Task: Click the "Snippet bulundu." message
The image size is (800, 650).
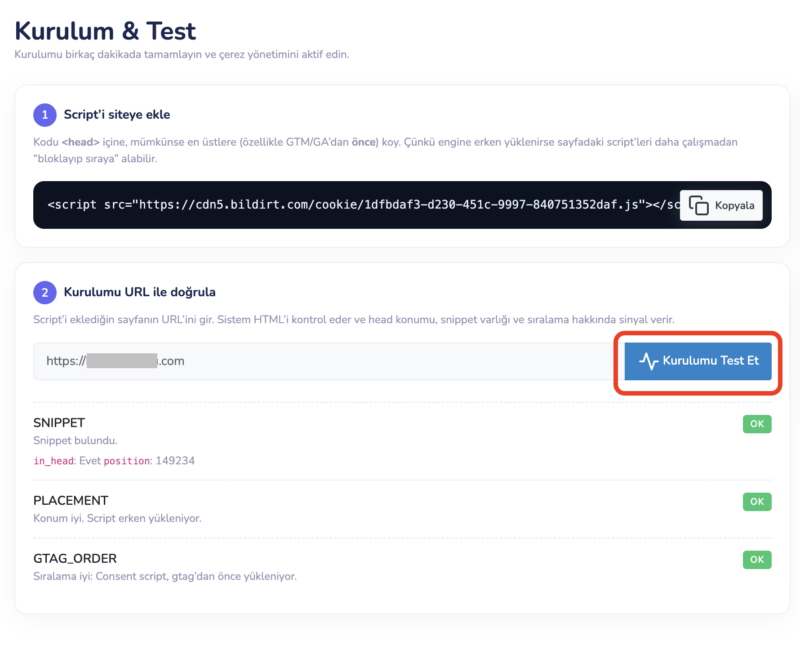Action: click(x=76, y=441)
